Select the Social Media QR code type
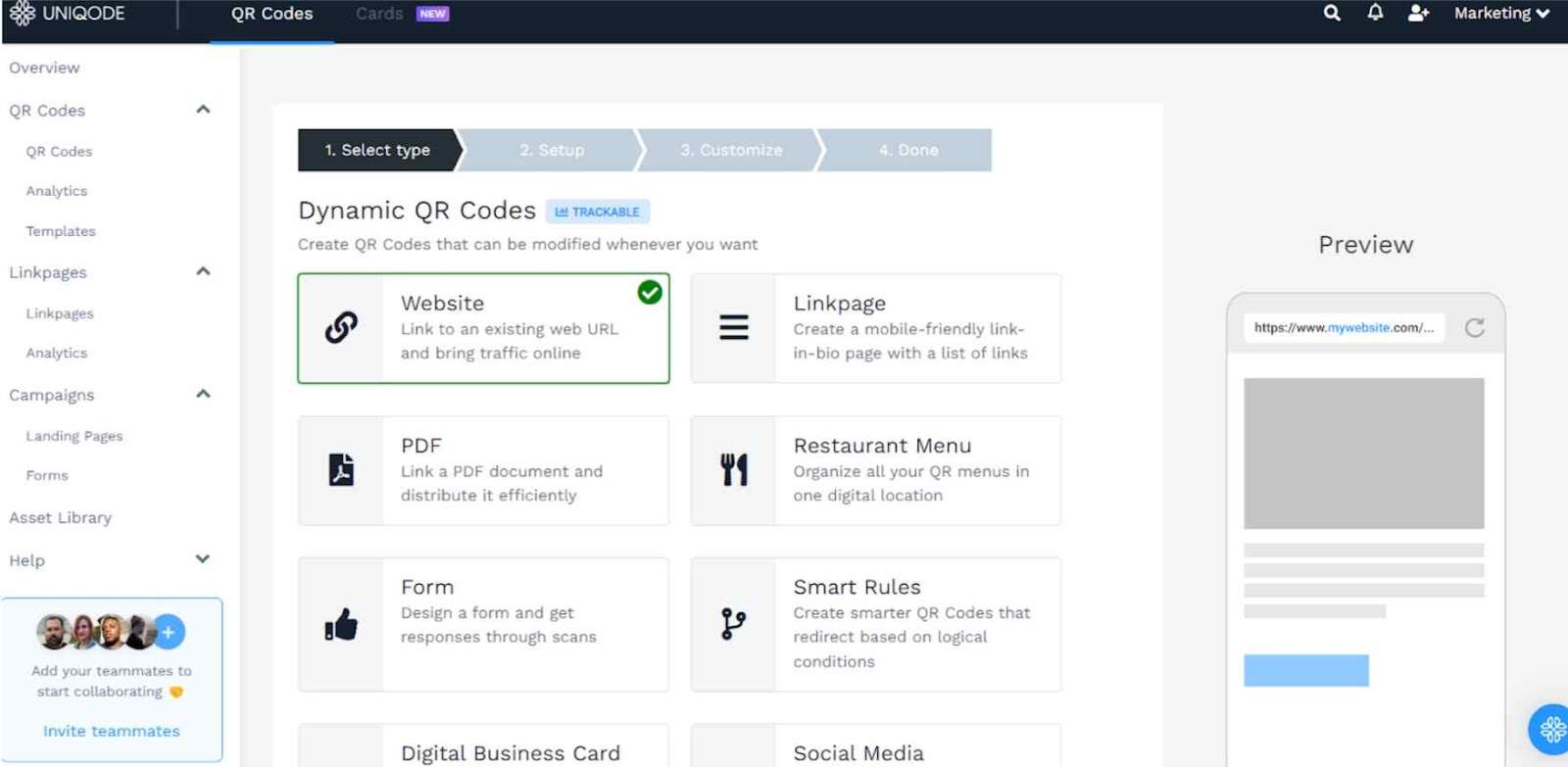The width and height of the screenshot is (1568, 767). point(876,745)
